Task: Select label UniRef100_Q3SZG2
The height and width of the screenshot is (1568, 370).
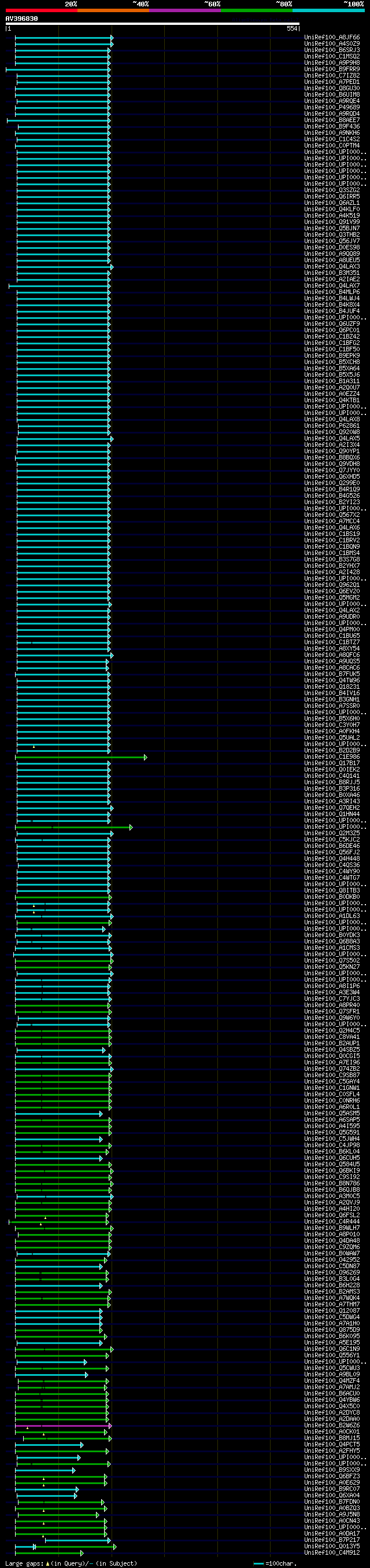Action: click(332, 190)
